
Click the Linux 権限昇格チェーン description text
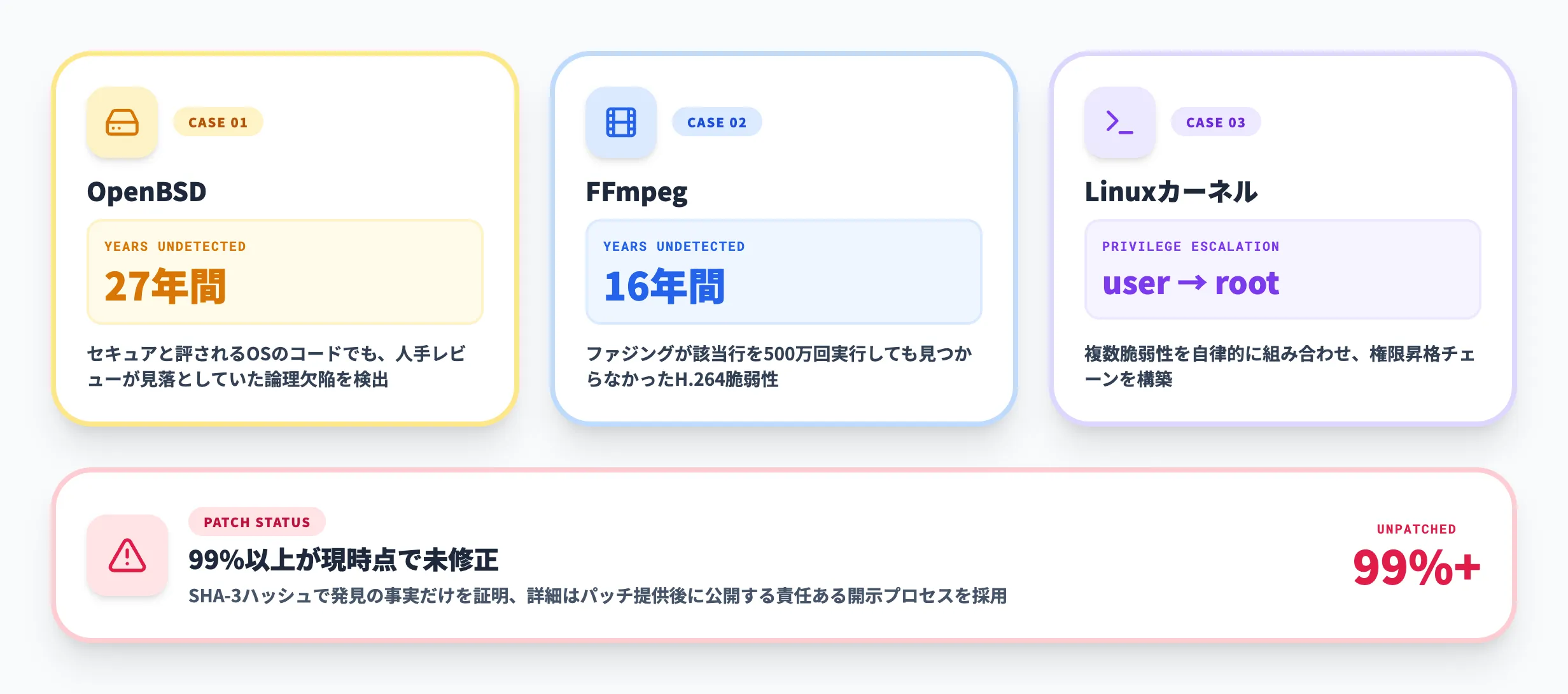click(1279, 366)
